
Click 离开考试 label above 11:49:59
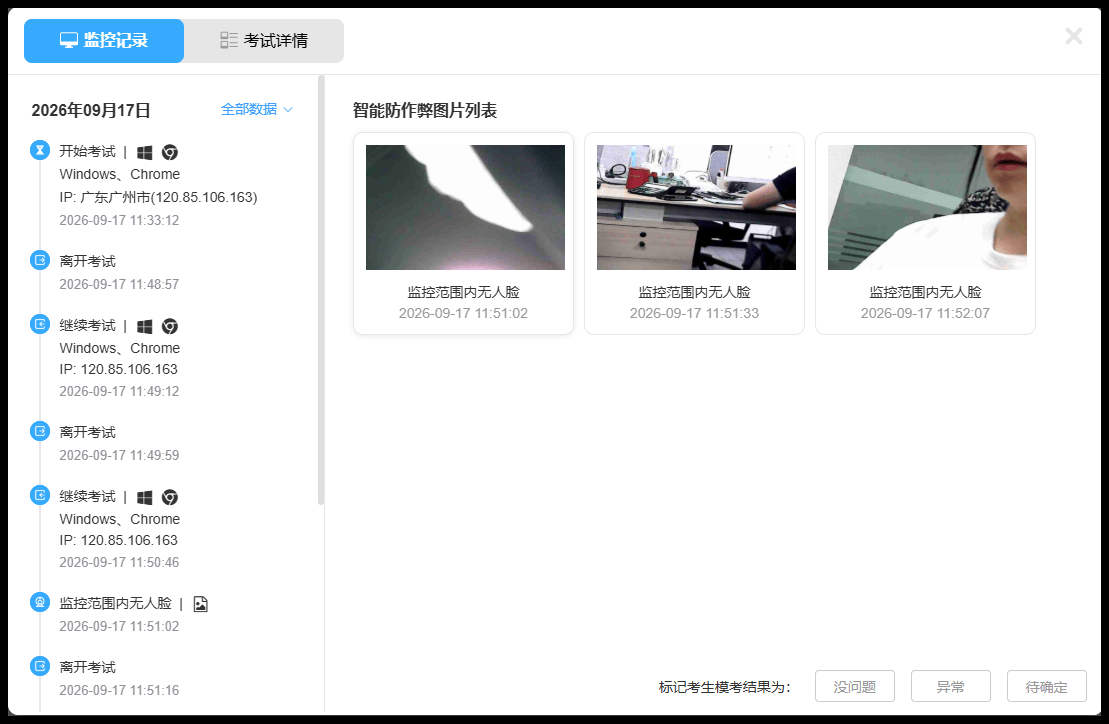pyautogui.click(x=87, y=432)
